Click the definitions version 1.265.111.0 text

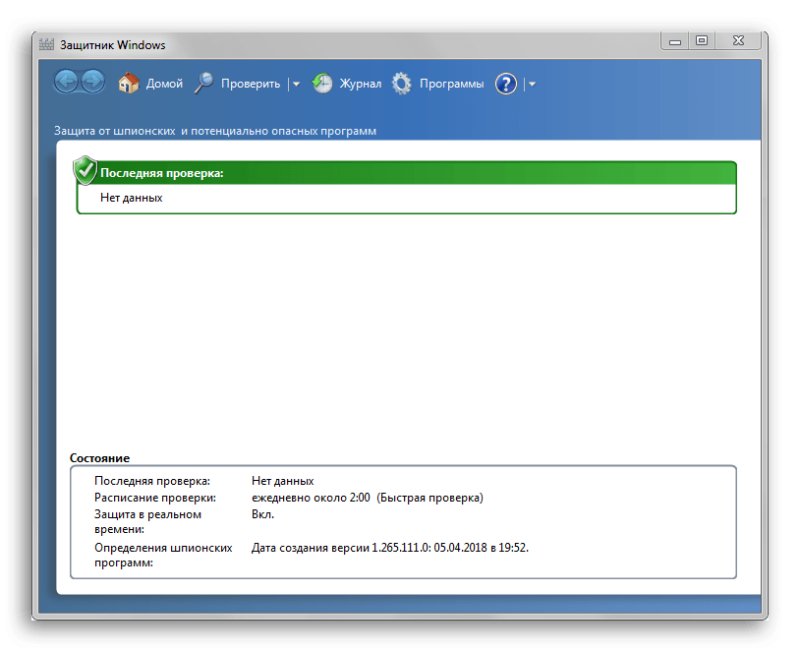pos(390,548)
